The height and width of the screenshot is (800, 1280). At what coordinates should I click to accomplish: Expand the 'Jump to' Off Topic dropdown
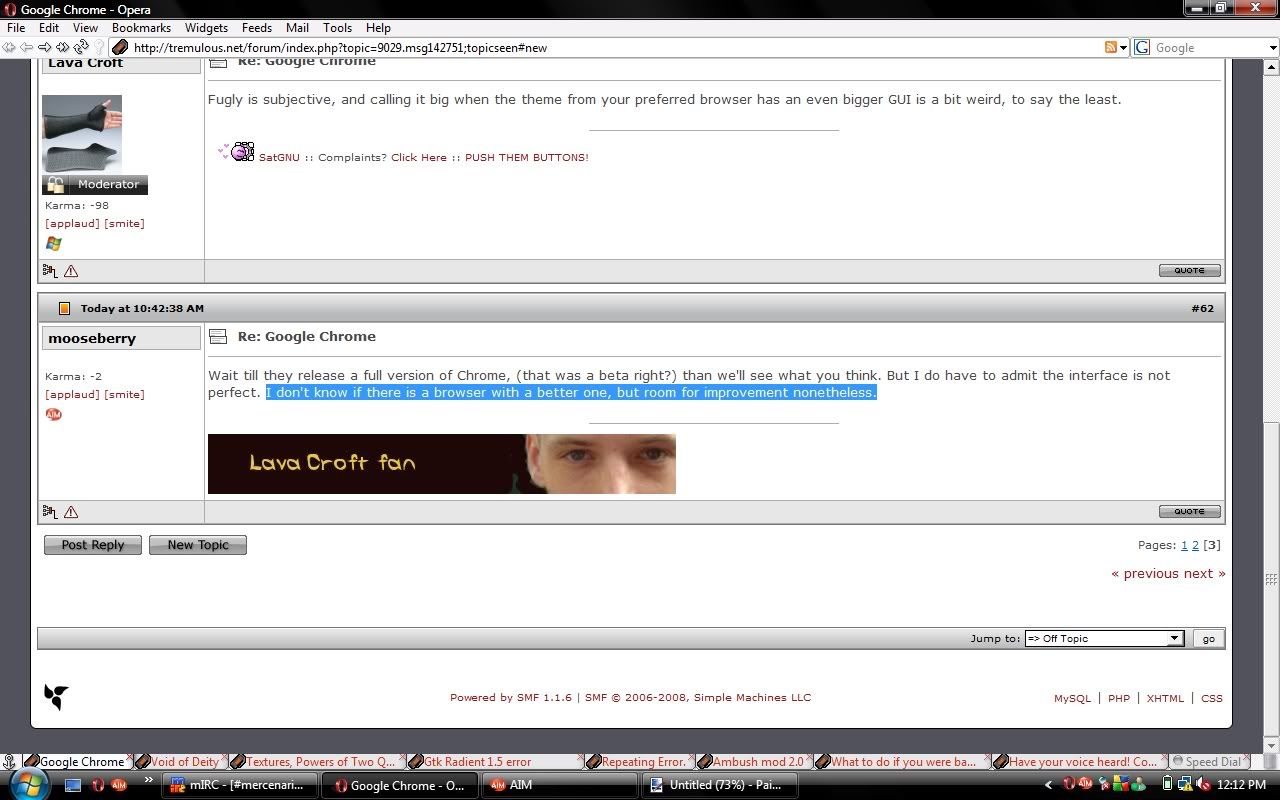(x=1105, y=638)
